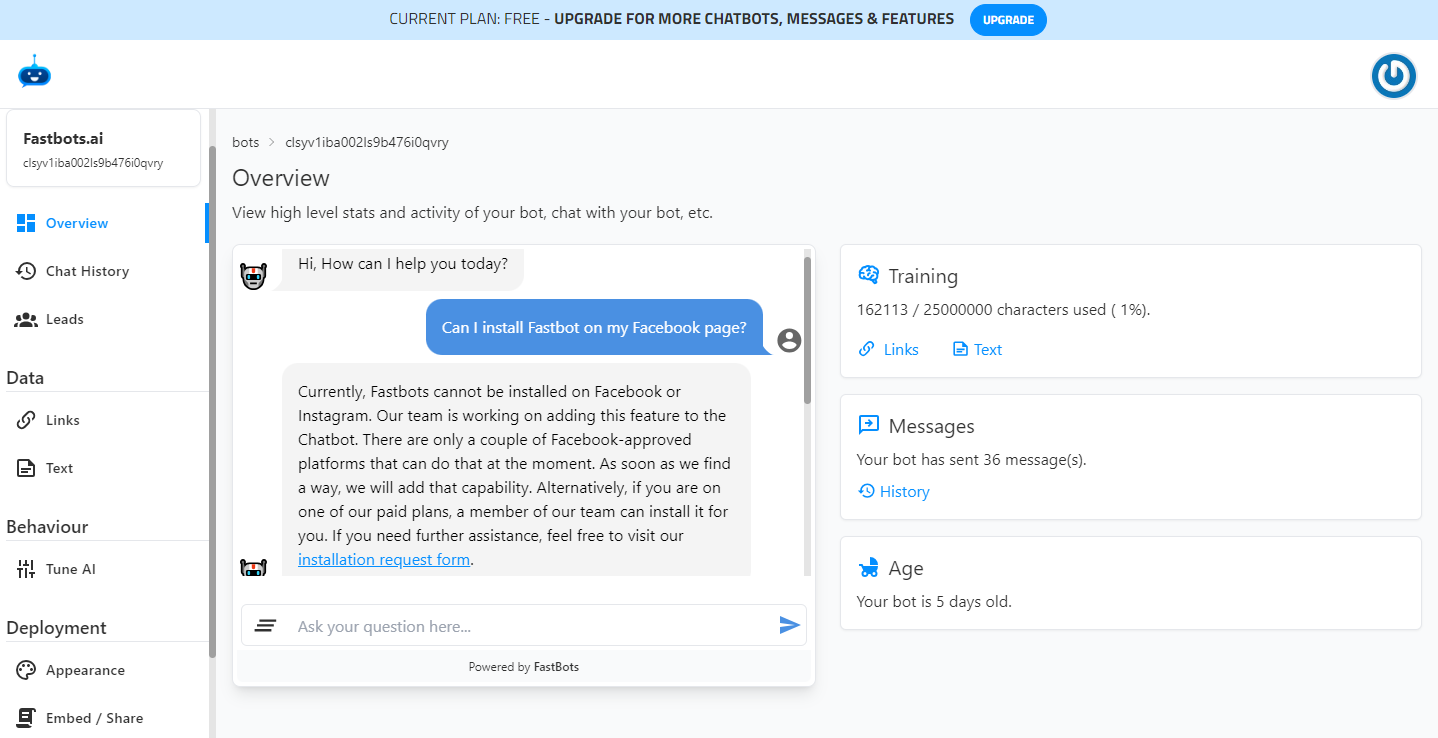This screenshot has height=738, width=1438.
Task: Open Appearance under Deployment
Action: tap(104, 670)
